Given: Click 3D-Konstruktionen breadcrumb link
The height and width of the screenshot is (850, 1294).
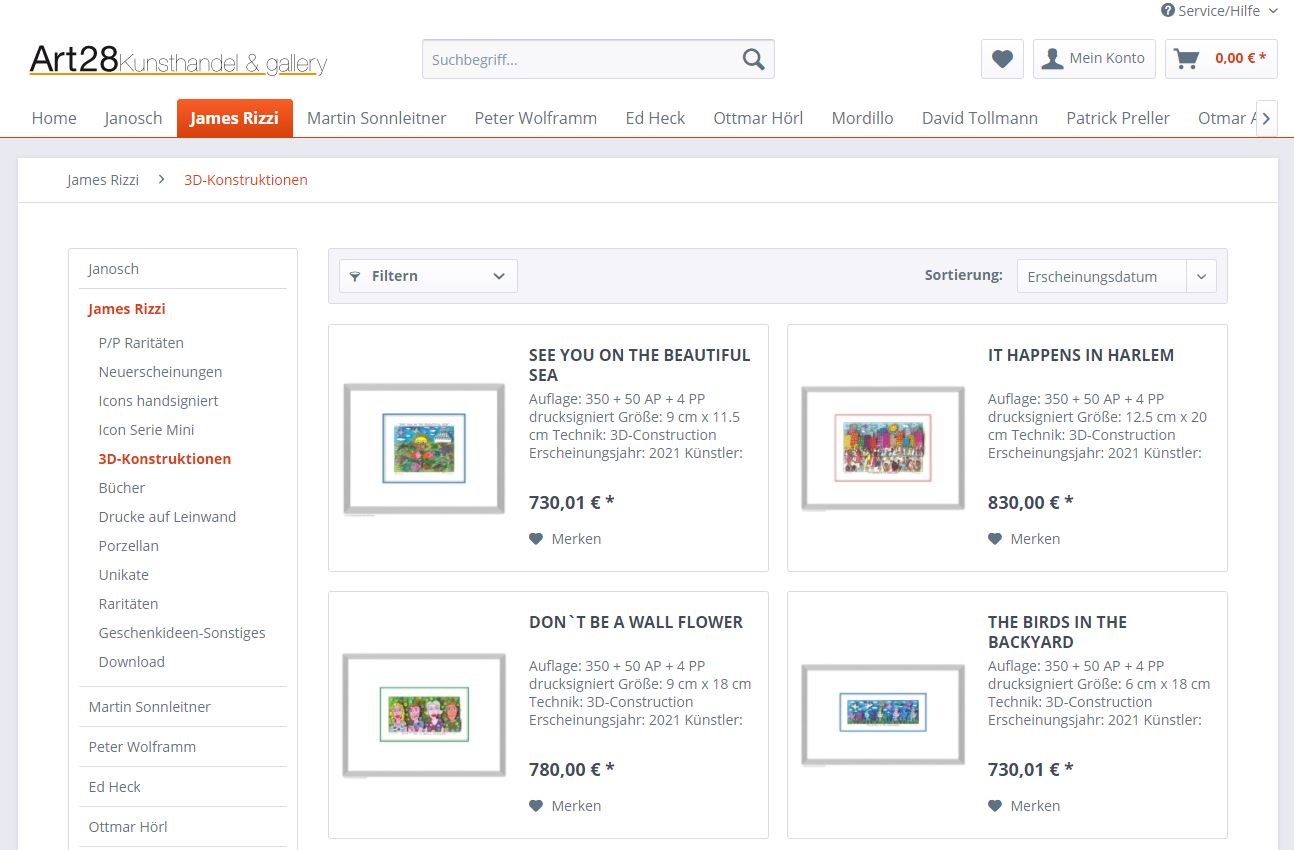Looking at the screenshot, I should (x=246, y=180).
